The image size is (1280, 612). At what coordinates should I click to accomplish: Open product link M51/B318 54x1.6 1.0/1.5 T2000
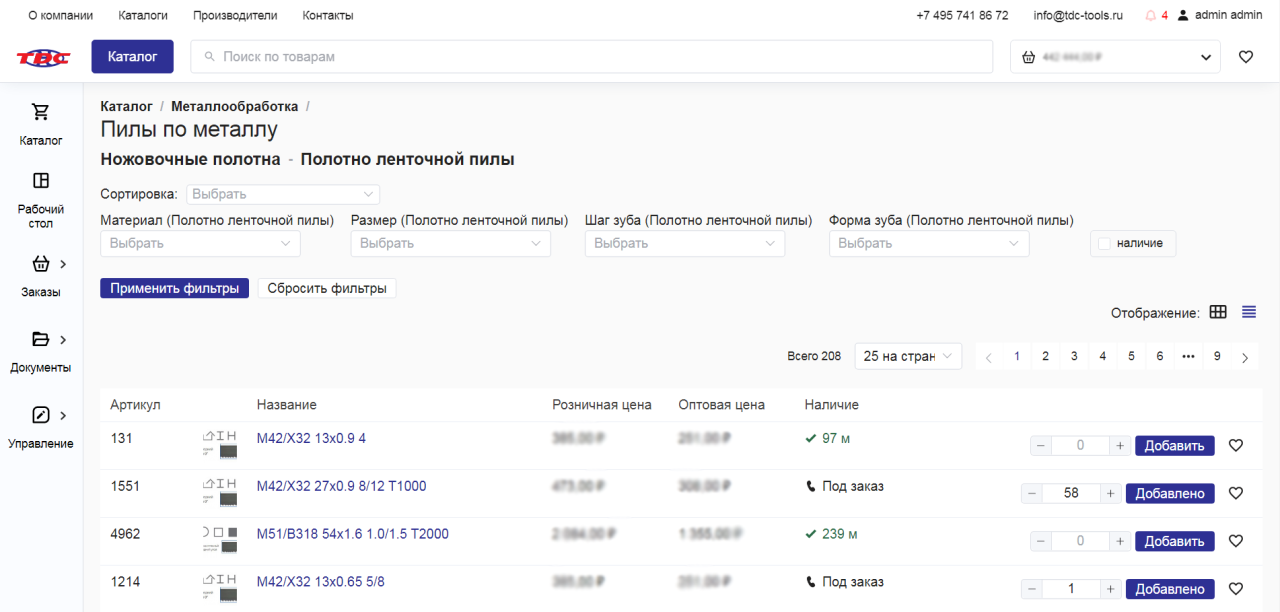(352, 534)
